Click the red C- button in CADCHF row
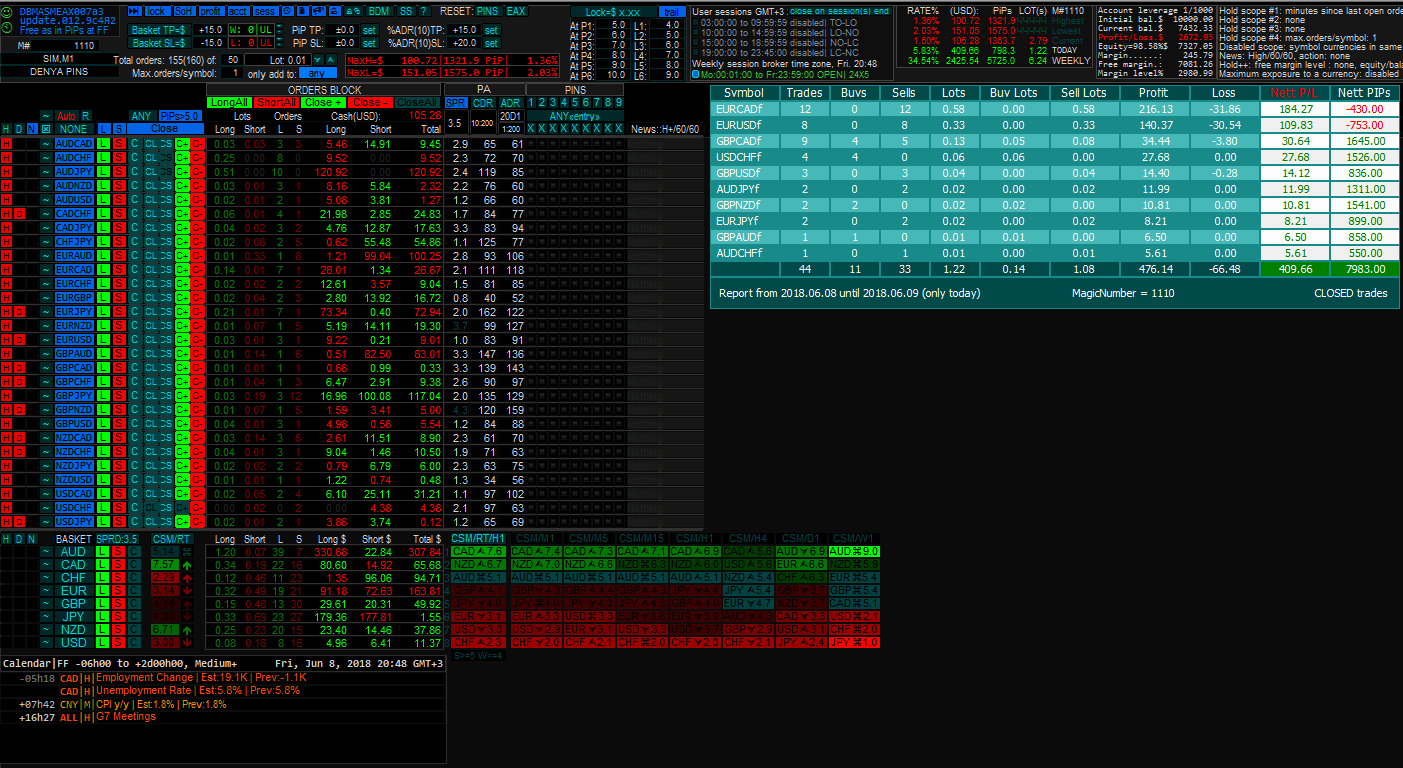Viewport: 1403px width, 768px height. pos(197,214)
